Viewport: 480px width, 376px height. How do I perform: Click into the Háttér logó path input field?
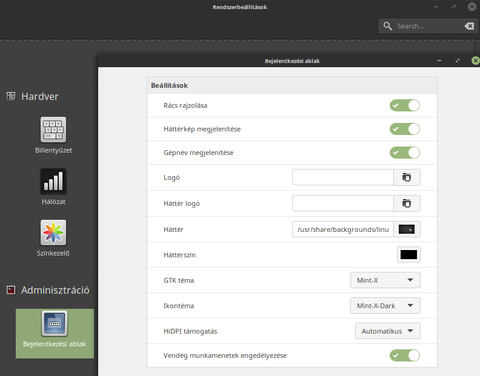[x=343, y=203]
